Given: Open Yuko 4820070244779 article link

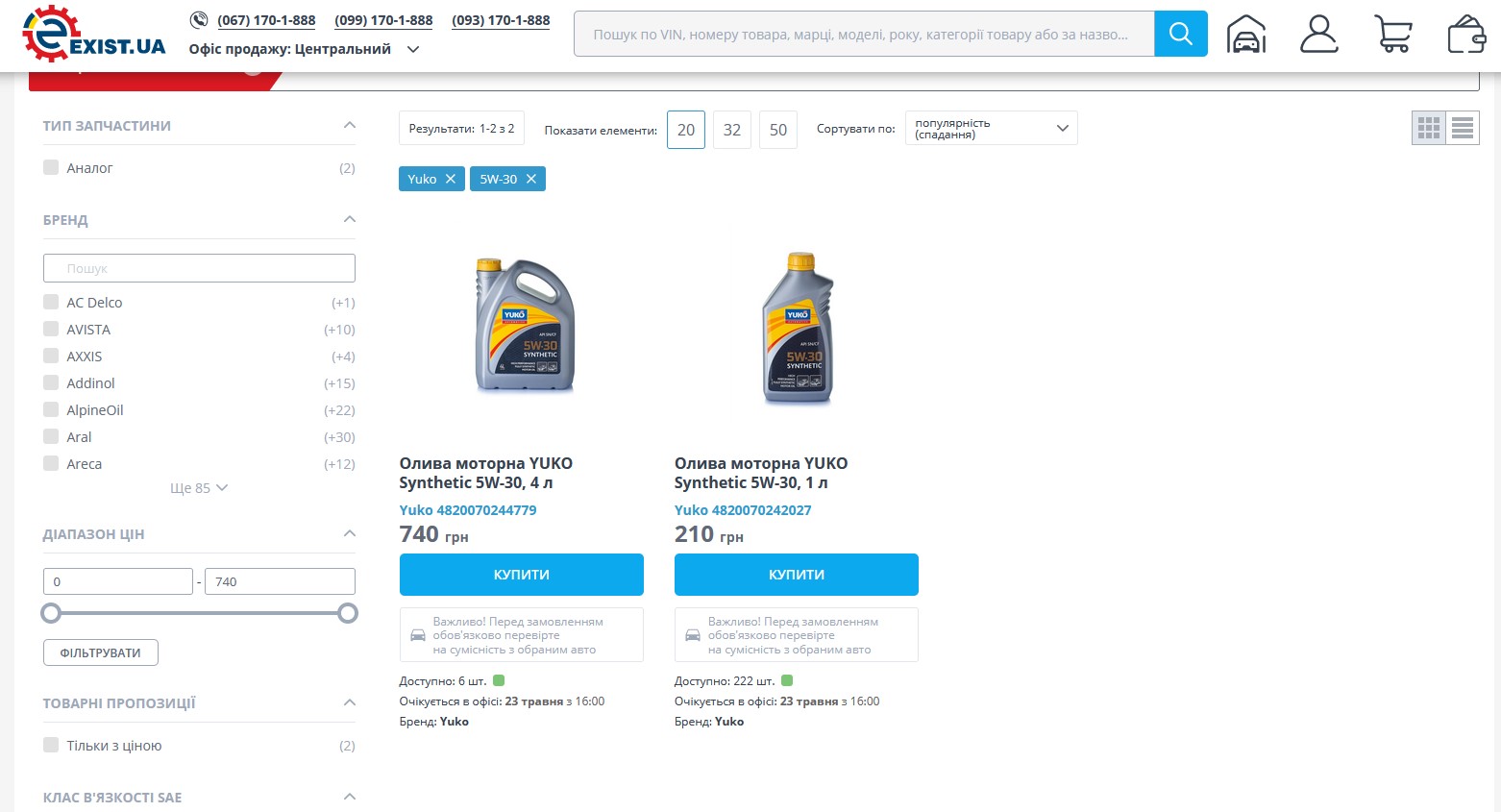Looking at the screenshot, I should coord(468,510).
